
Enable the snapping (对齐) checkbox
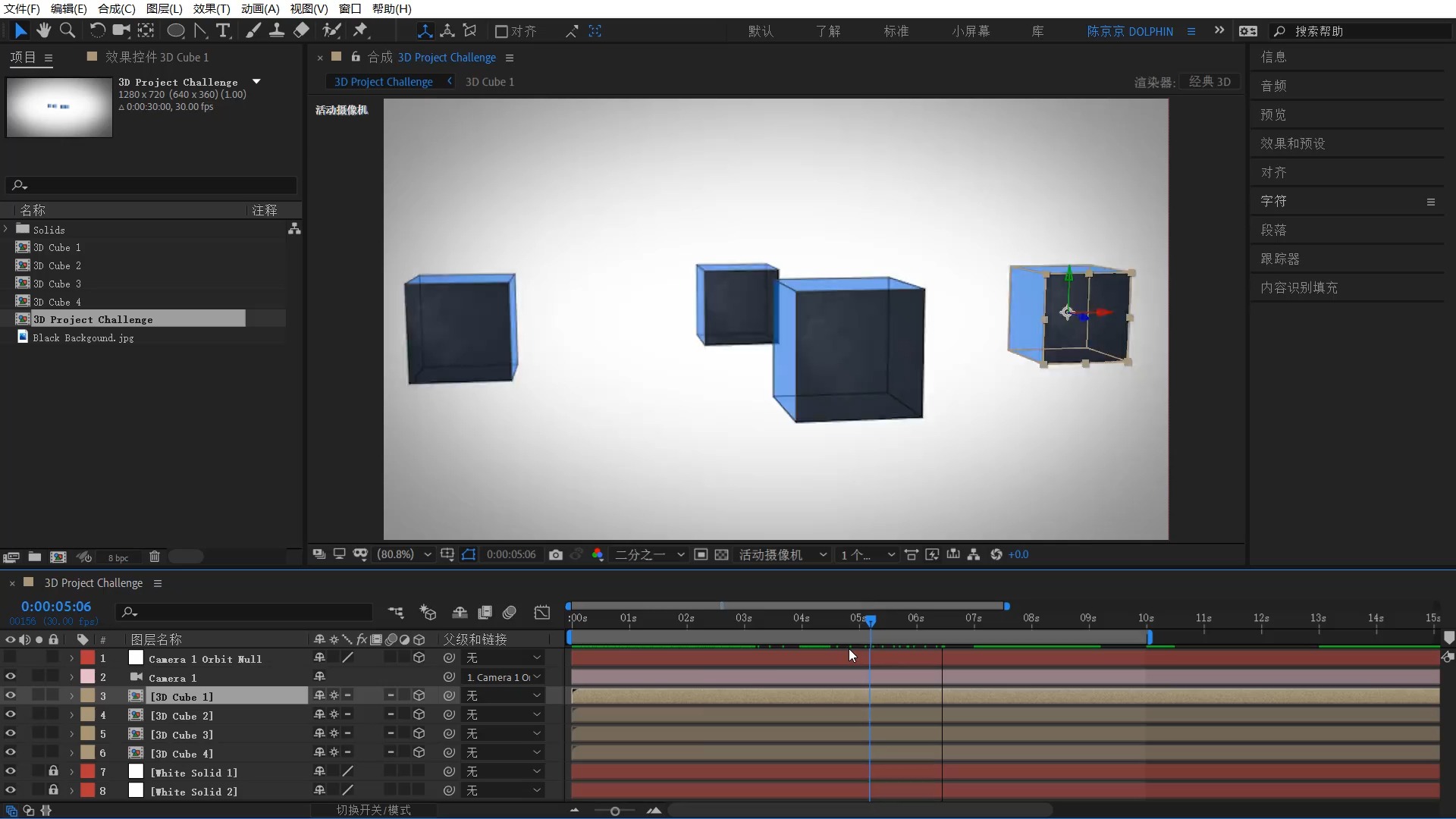click(x=501, y=31)
